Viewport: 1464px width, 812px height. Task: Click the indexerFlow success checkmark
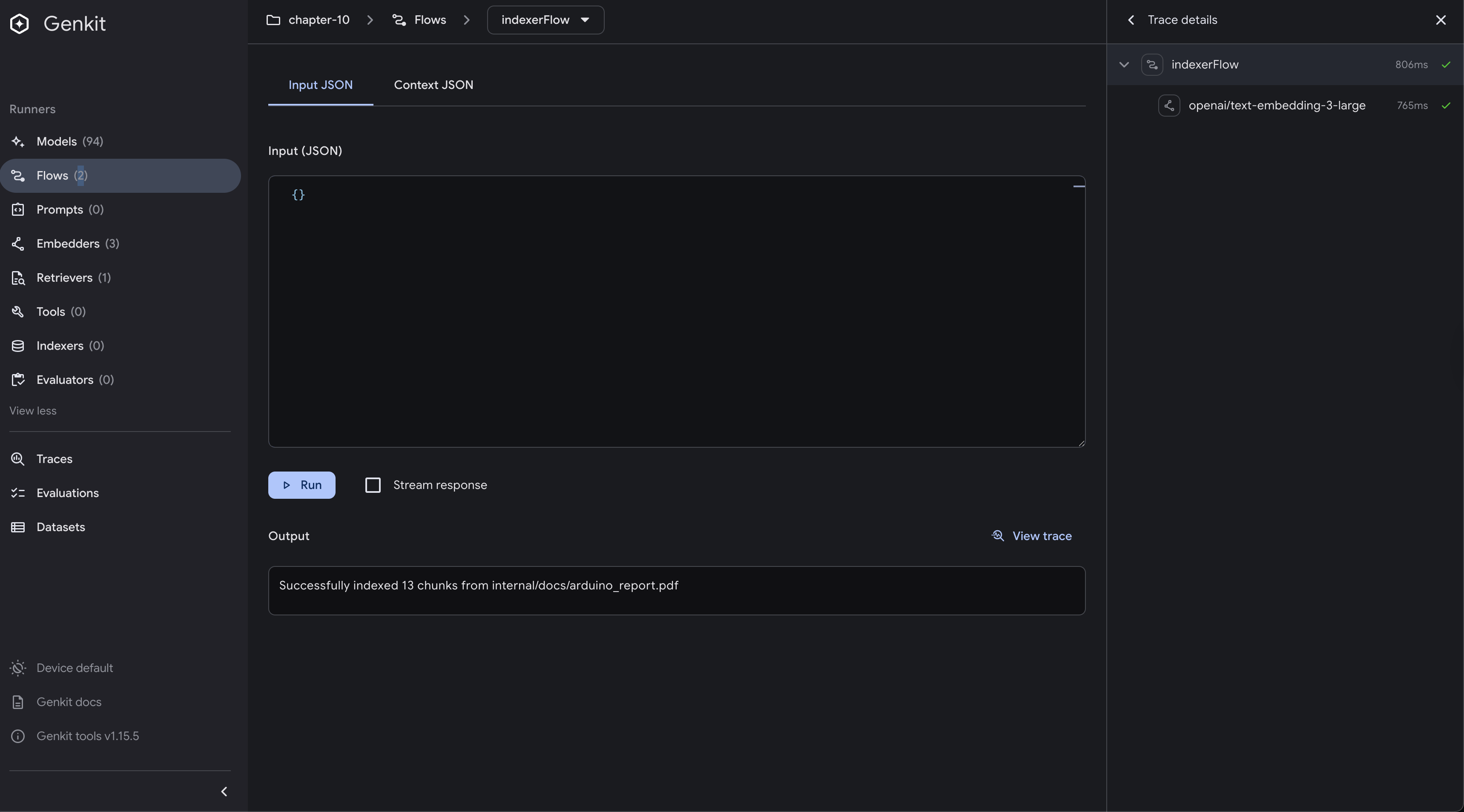pyautogui.click(x=1446, y=65)
